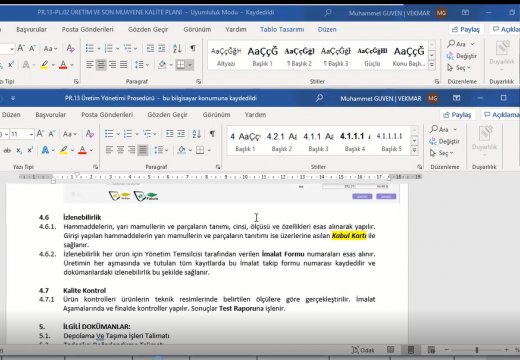Right-align text in back PR.13-PL.02 window
520x360 pixels.
[112, 64]
